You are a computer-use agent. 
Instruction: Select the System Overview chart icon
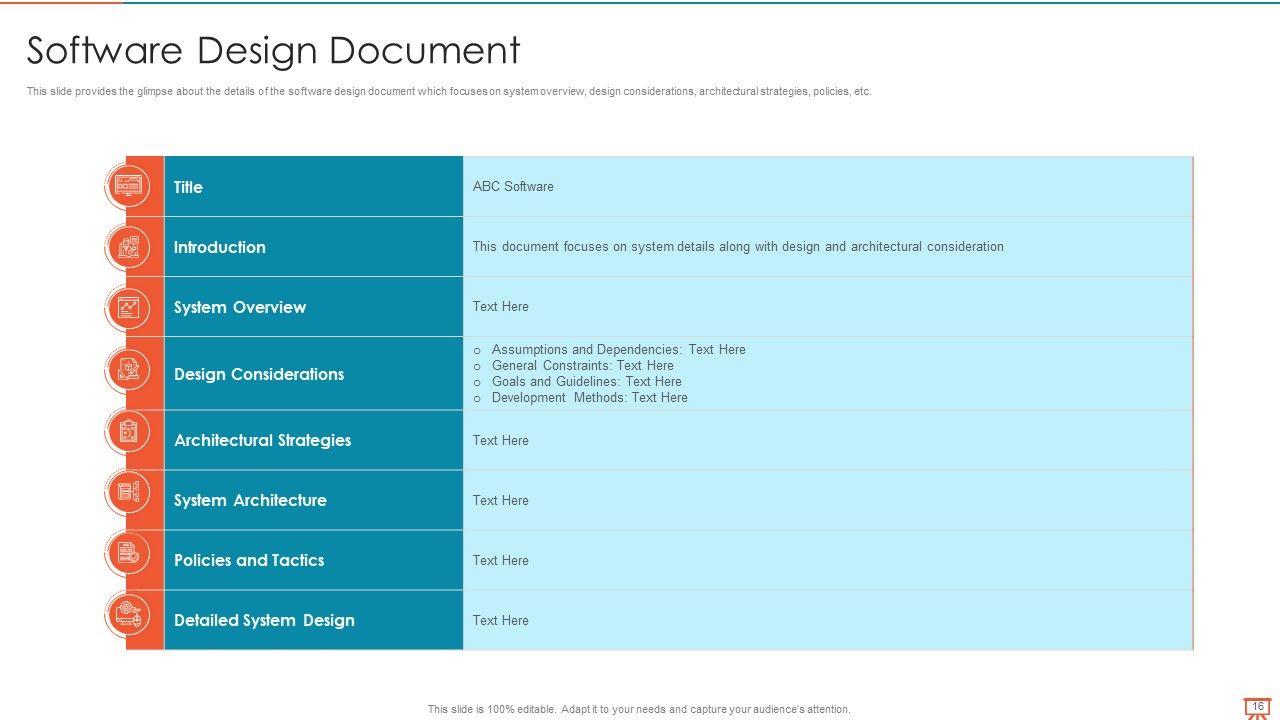[x=129, y=307]
